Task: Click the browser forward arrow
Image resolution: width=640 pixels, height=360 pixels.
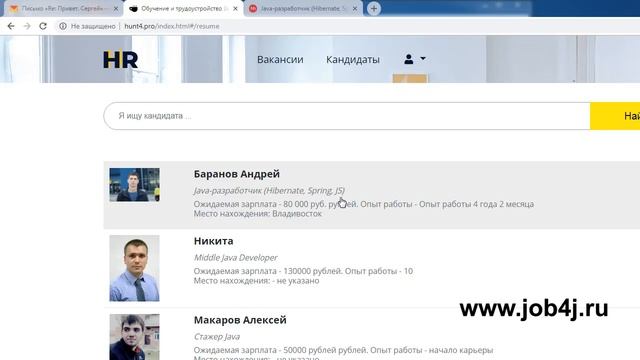Action: [27, 26]
